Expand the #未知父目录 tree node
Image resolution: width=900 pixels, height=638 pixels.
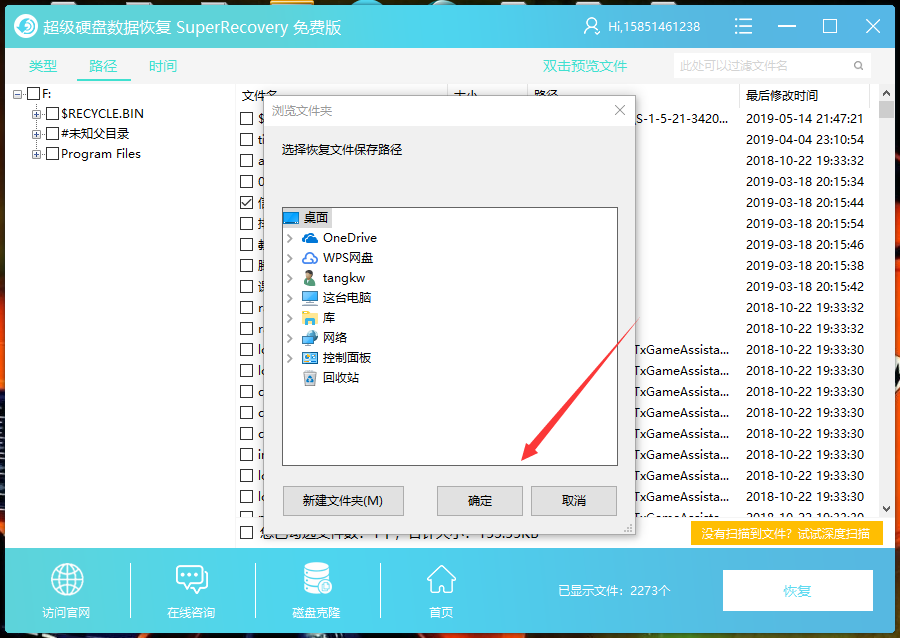37,134
